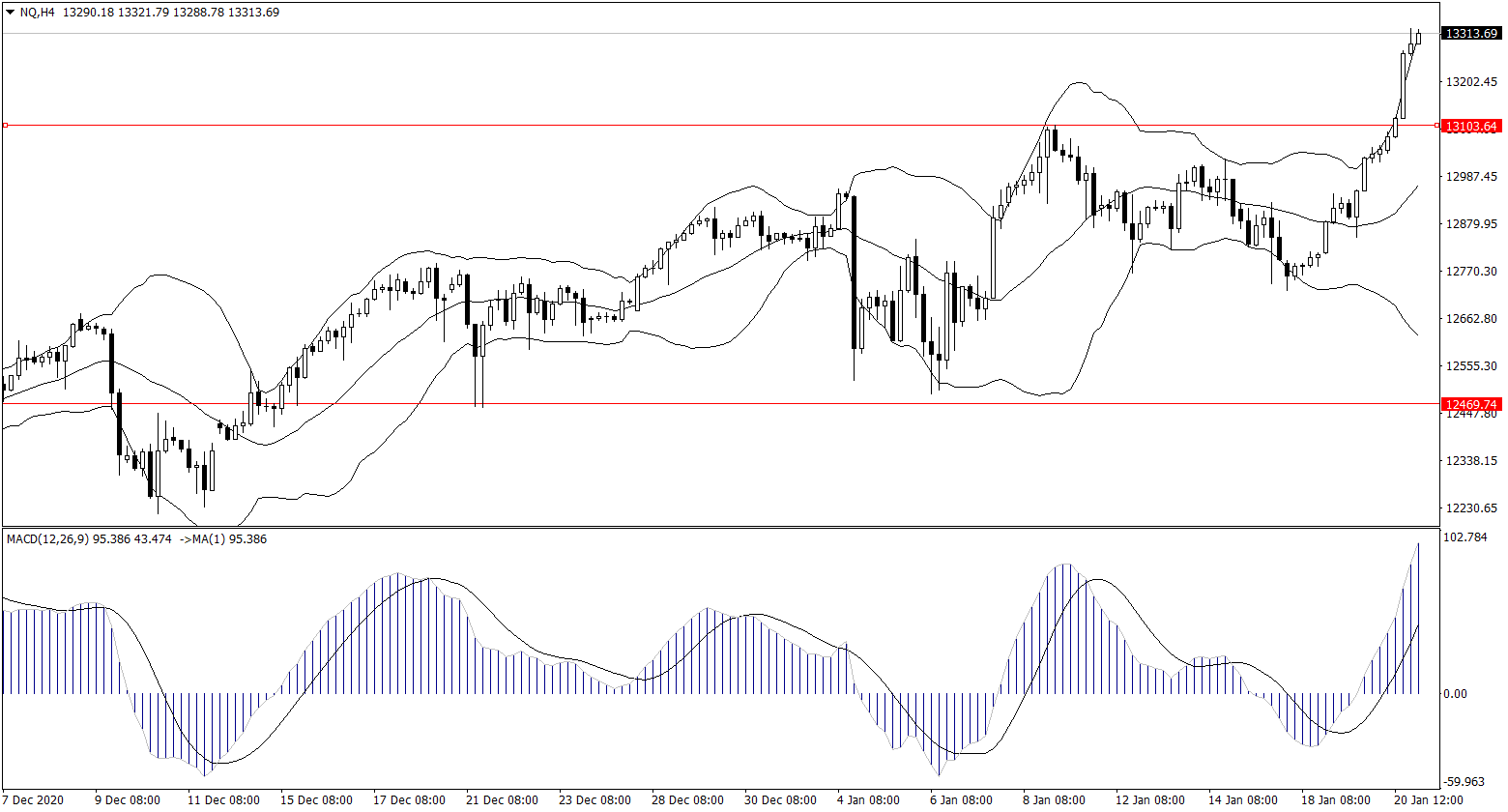
Task: Select the 4 Jan 08:00 time marker
Action: 867,800
